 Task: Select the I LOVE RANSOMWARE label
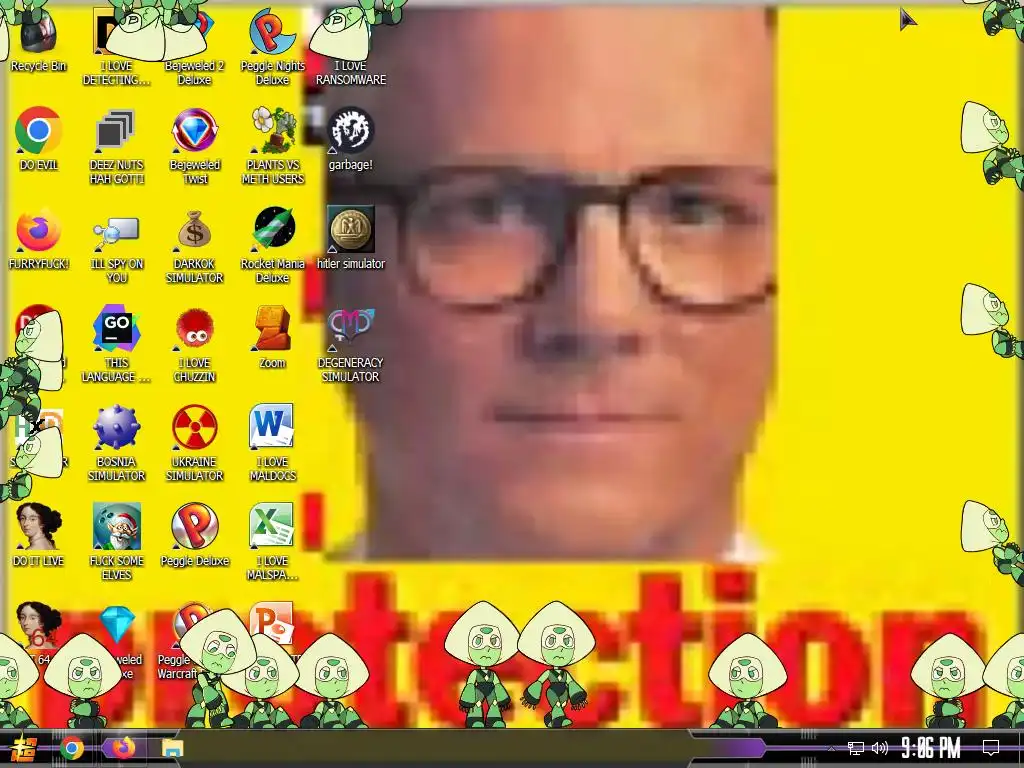pyautogui.click(x=351, y=73)
